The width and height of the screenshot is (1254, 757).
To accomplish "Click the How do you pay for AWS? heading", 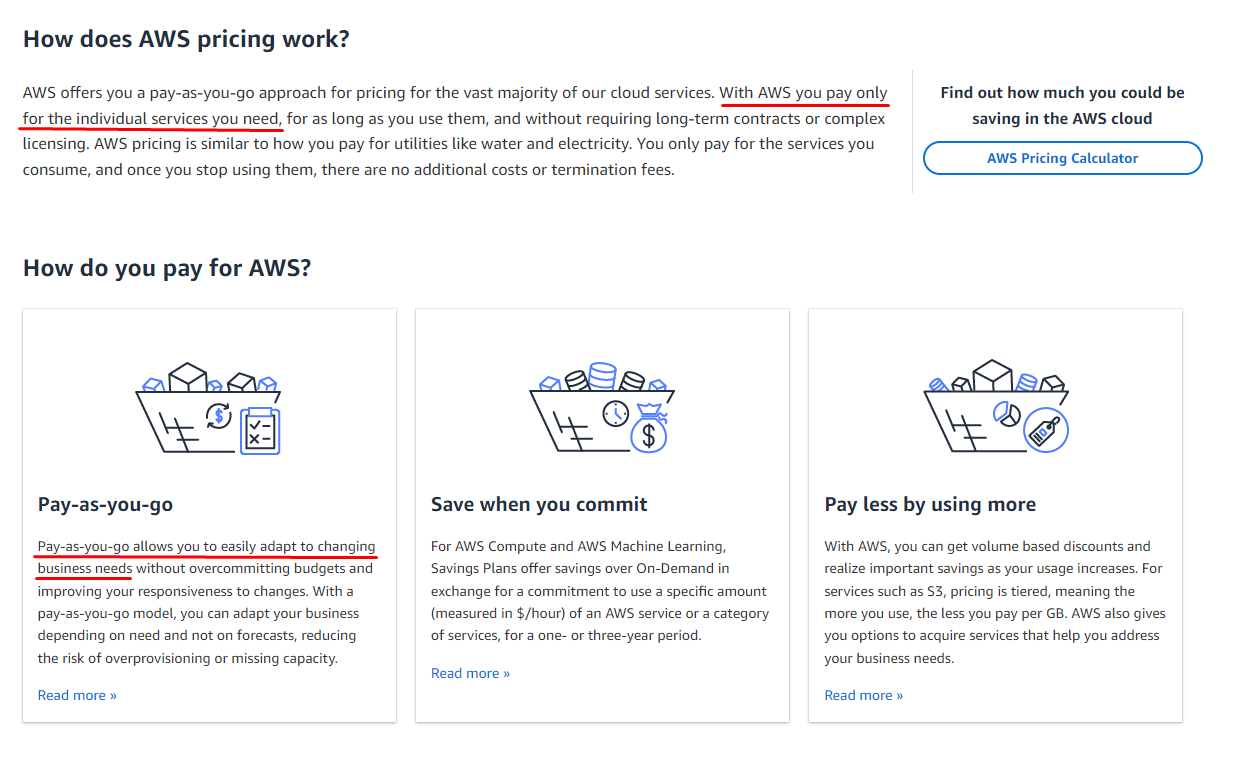I will 167,268.
